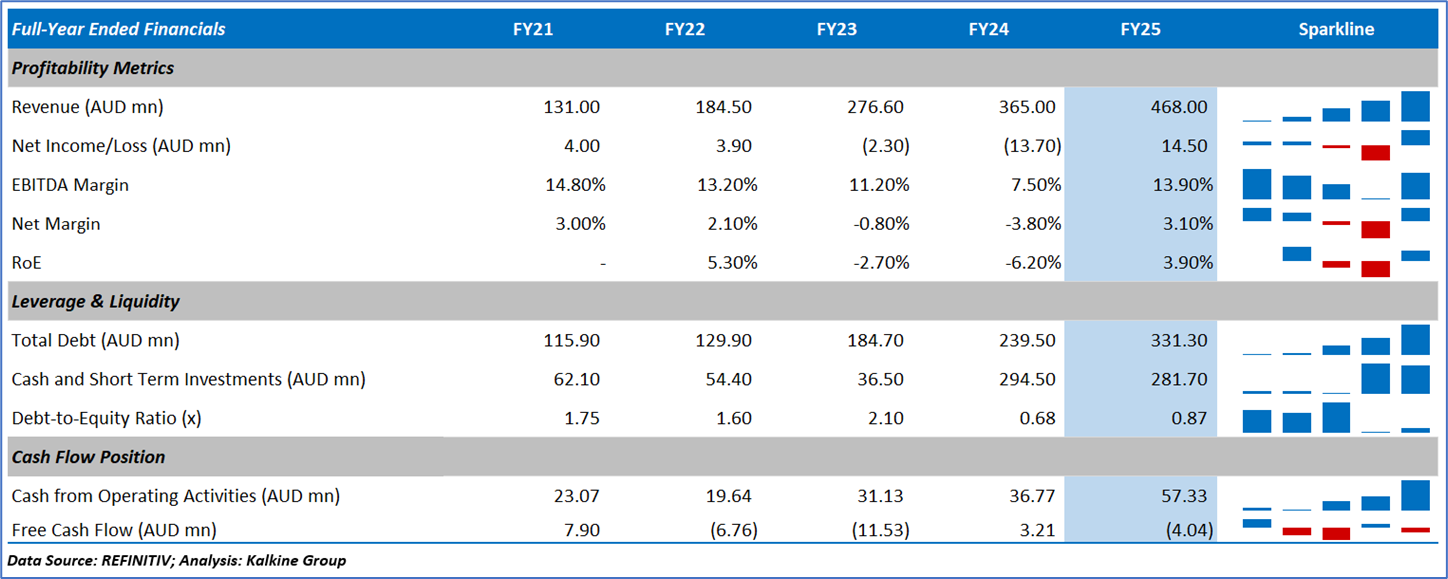Click the FY23 RoE value -2.70%
1448x579 pixels.
878,263
